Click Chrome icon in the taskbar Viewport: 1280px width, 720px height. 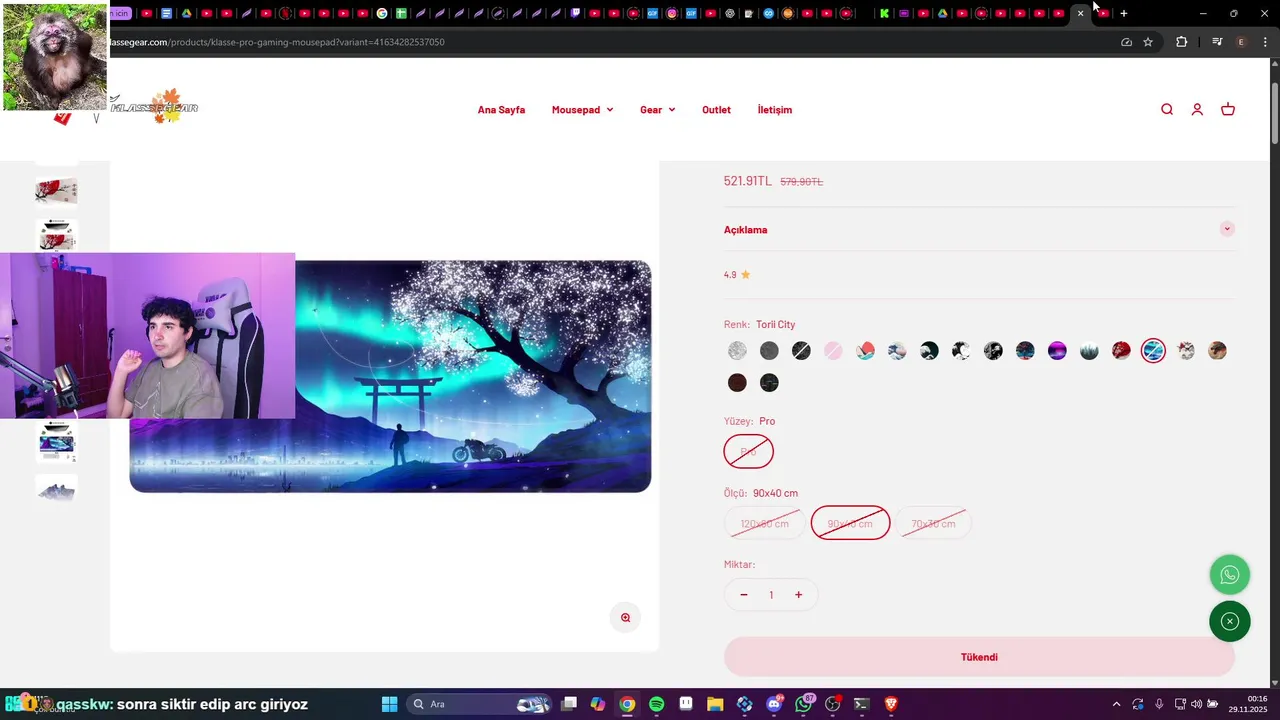627,704
